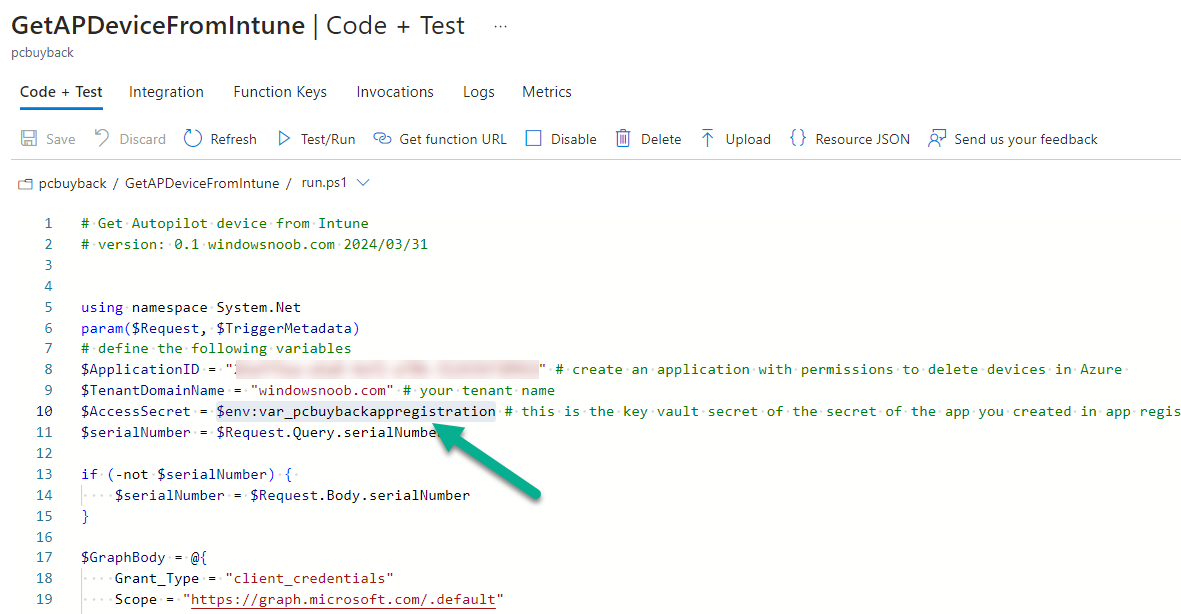Run the function with Test/Run play icon
This screenshot has width=1181, height=614.
pyautogui.click(x=284, y=139)
